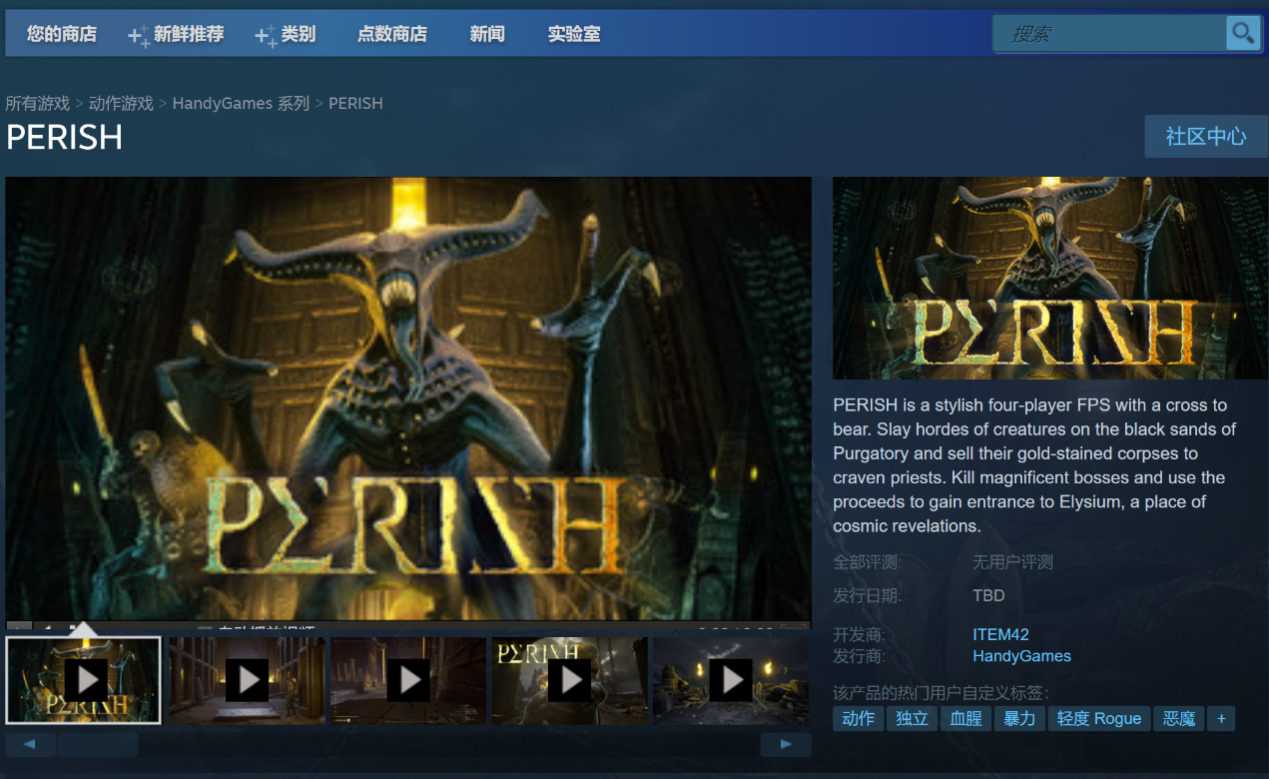Viewport: 1269px width, 779px height.
Task: Play the fifth video thumbnail
Action: pos(731,680)
